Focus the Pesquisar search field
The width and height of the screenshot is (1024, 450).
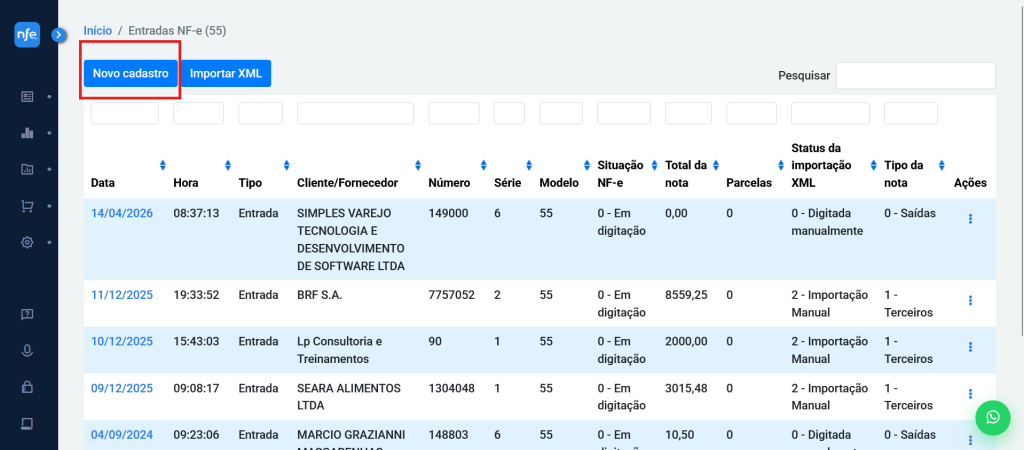[915, 75]
